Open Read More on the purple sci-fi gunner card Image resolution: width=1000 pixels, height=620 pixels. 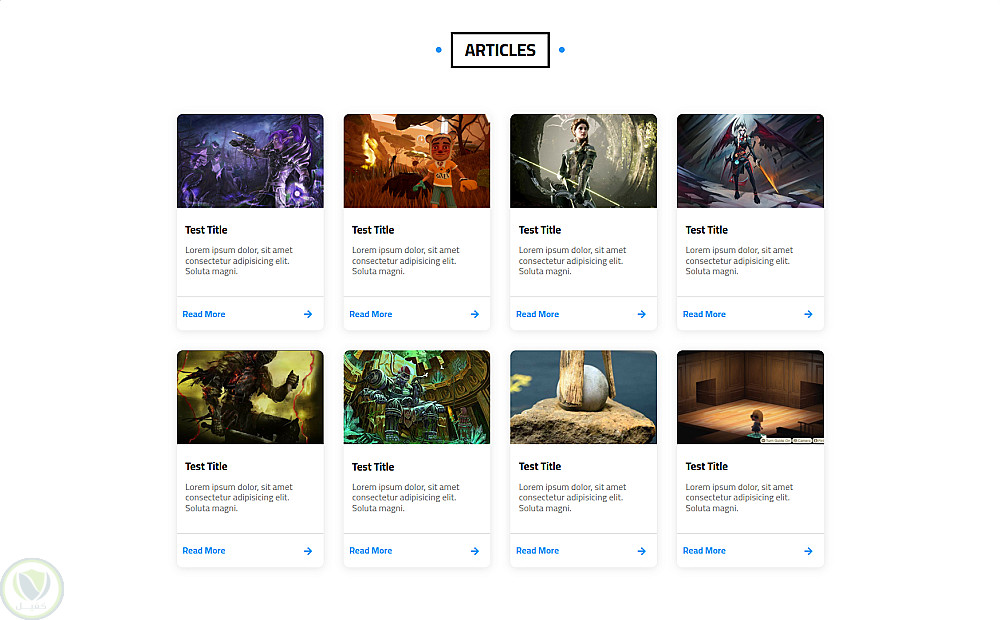click(x=203, y=314)
